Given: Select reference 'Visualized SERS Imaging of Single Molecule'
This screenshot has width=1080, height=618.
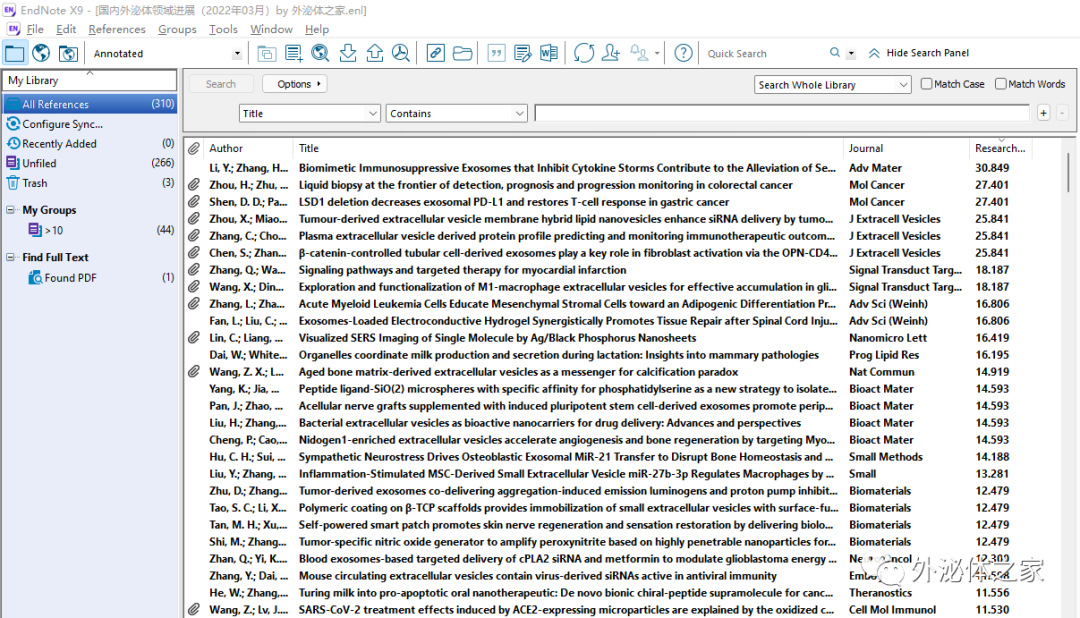Looking at the screenshot, I should point(497,338).
